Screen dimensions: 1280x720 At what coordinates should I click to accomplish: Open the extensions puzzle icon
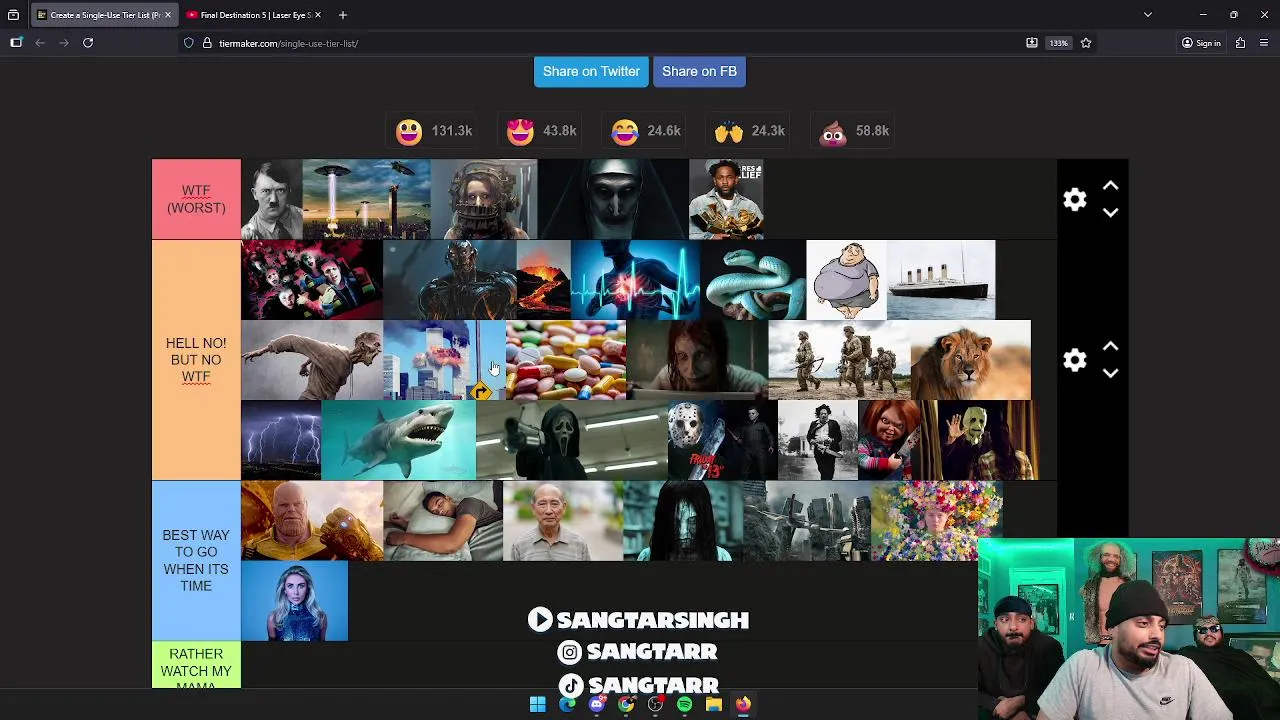[x=1240, y=43]
